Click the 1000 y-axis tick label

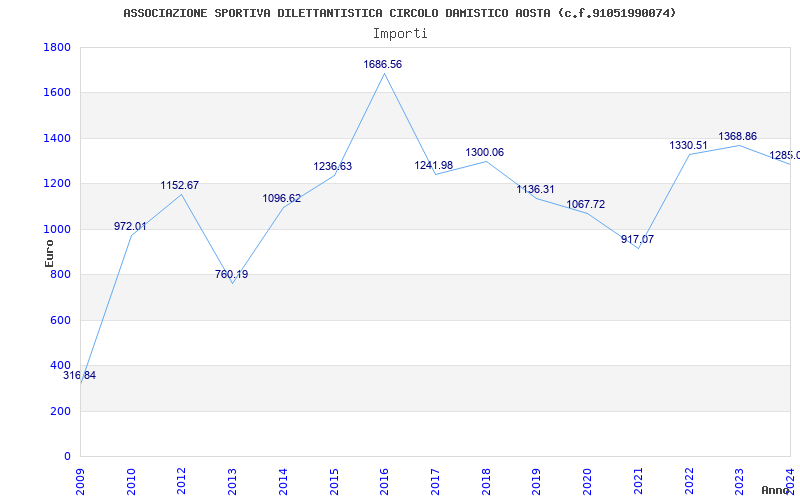pos(57,230)
